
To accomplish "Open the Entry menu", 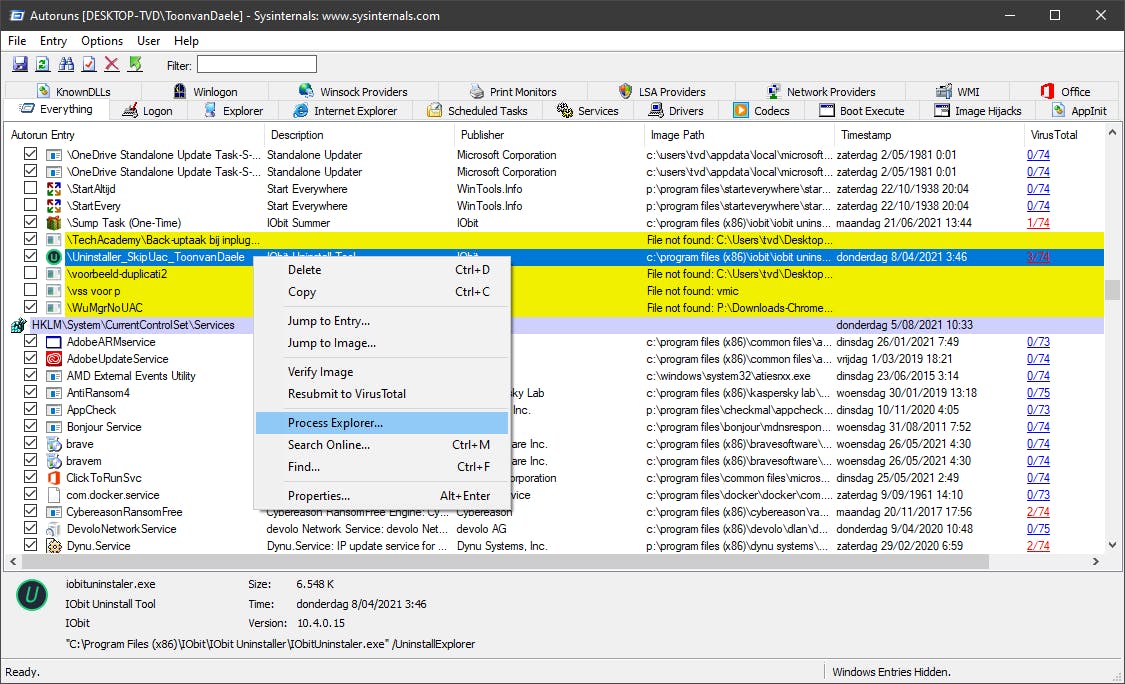I will (x=53, y=41).
